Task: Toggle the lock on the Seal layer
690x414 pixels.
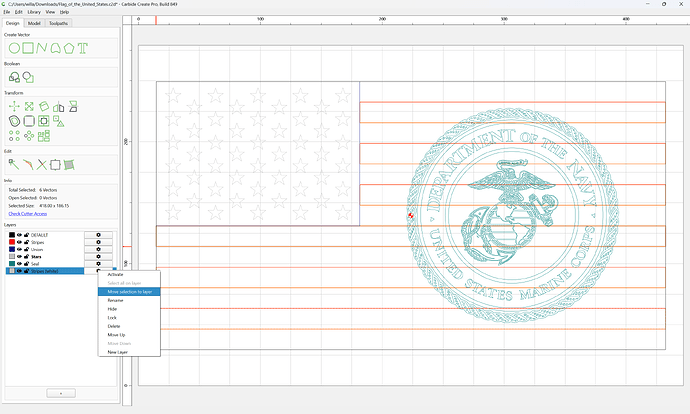Action: 26,264
